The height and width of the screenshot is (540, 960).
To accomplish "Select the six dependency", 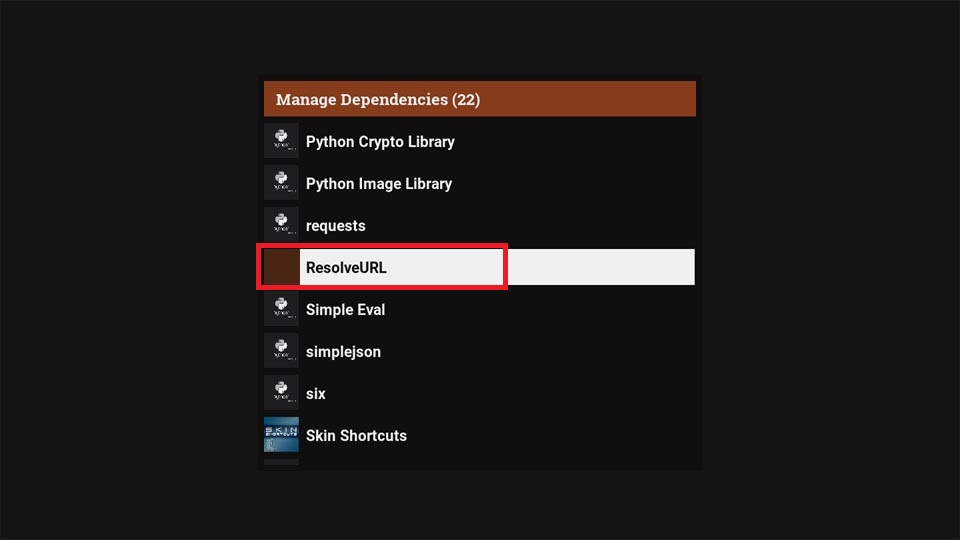I will point(479,392).
